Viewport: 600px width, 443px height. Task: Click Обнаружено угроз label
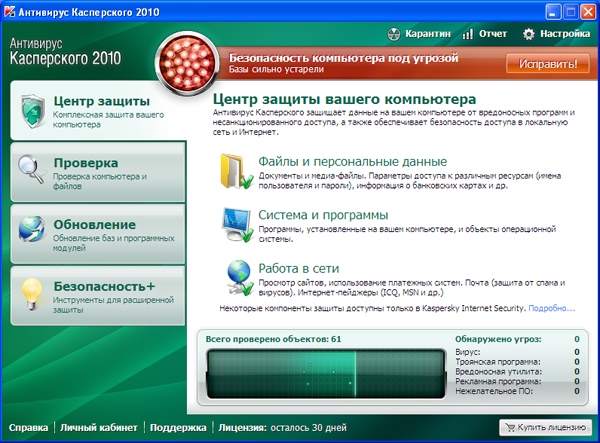[x=498, y=339]
